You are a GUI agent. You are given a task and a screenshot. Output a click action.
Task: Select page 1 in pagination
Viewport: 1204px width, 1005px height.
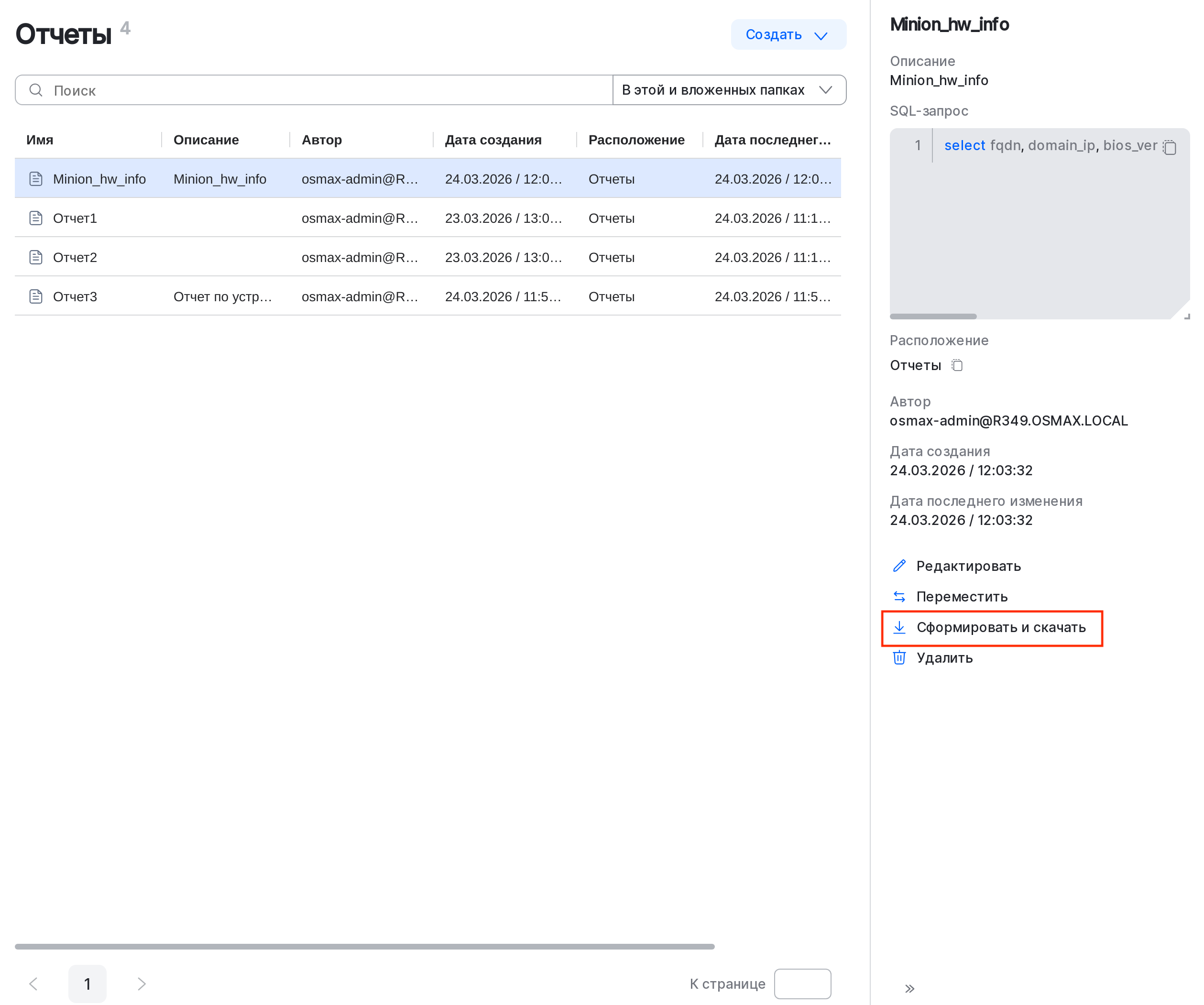pyautogui.click(x=87, y=984)
